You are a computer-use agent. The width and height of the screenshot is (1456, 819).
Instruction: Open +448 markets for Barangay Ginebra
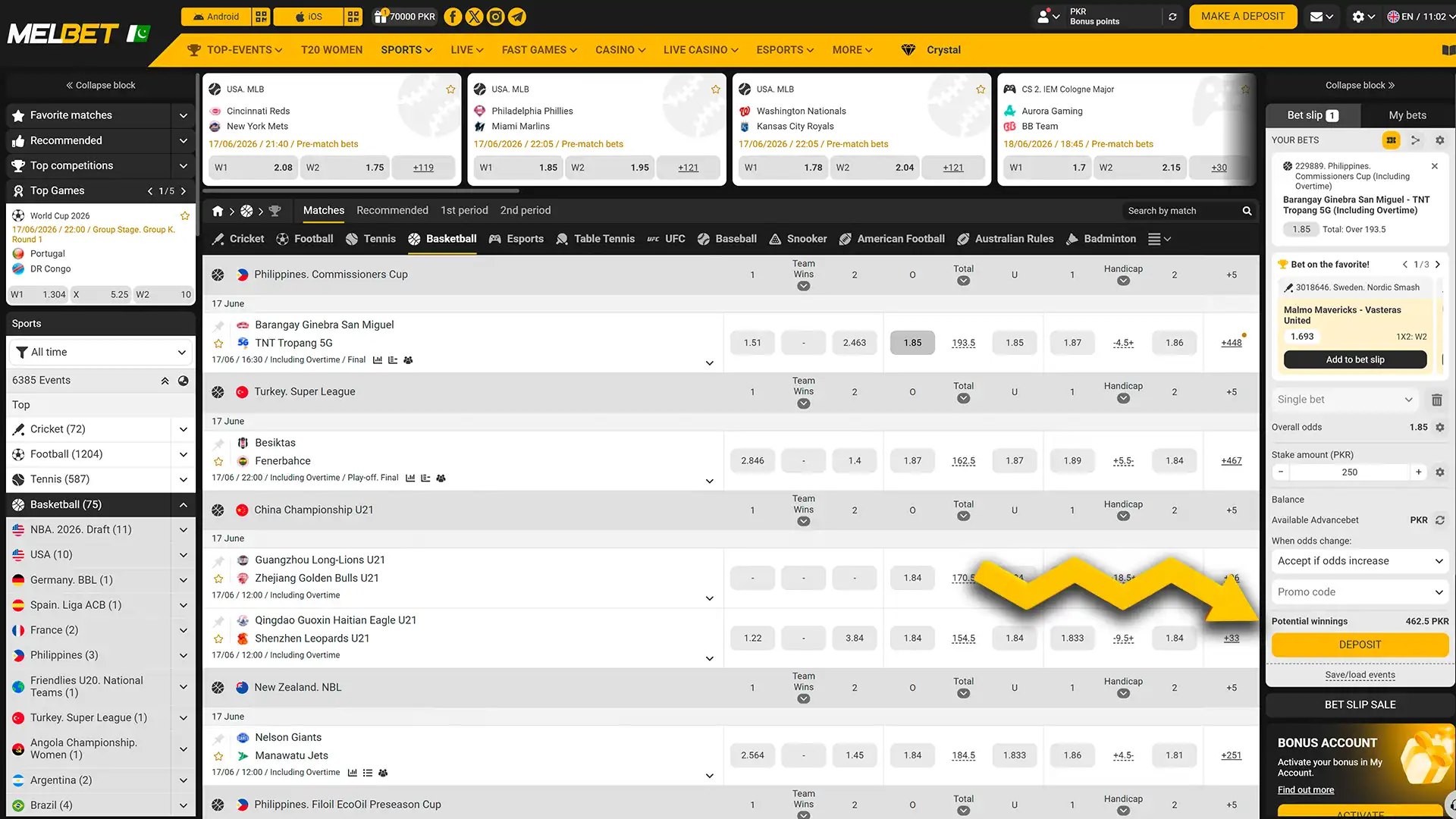click(x=1231, y=343)
